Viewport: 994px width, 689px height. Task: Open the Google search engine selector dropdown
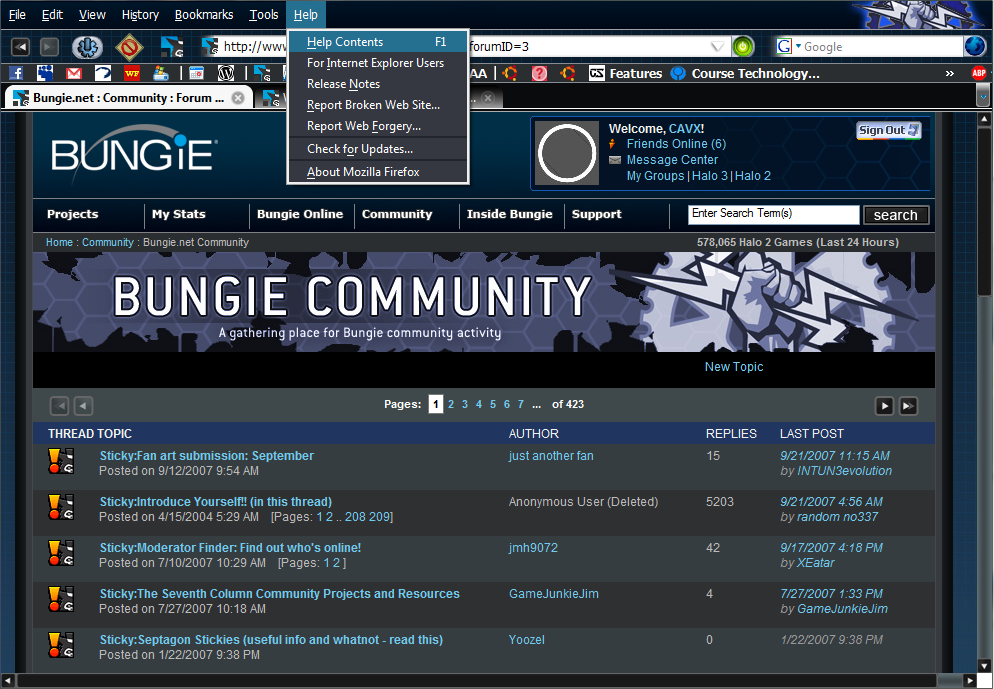(790, 47)
